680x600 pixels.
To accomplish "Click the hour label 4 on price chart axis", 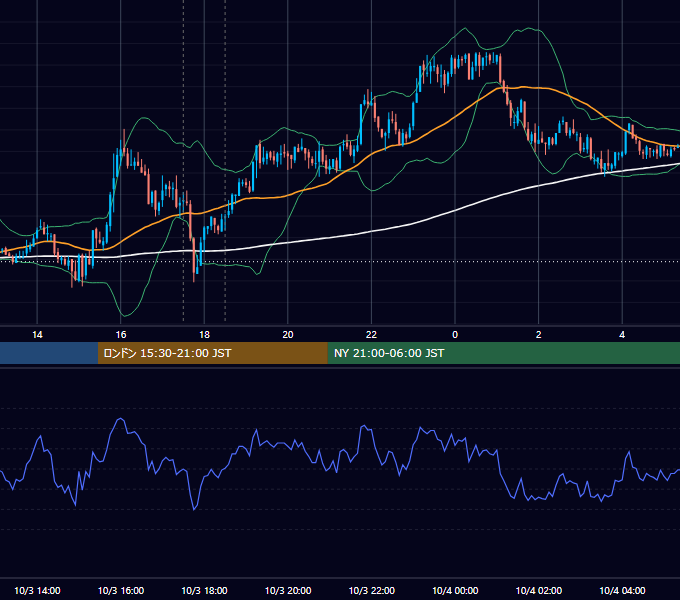I will tap(622, 335).
